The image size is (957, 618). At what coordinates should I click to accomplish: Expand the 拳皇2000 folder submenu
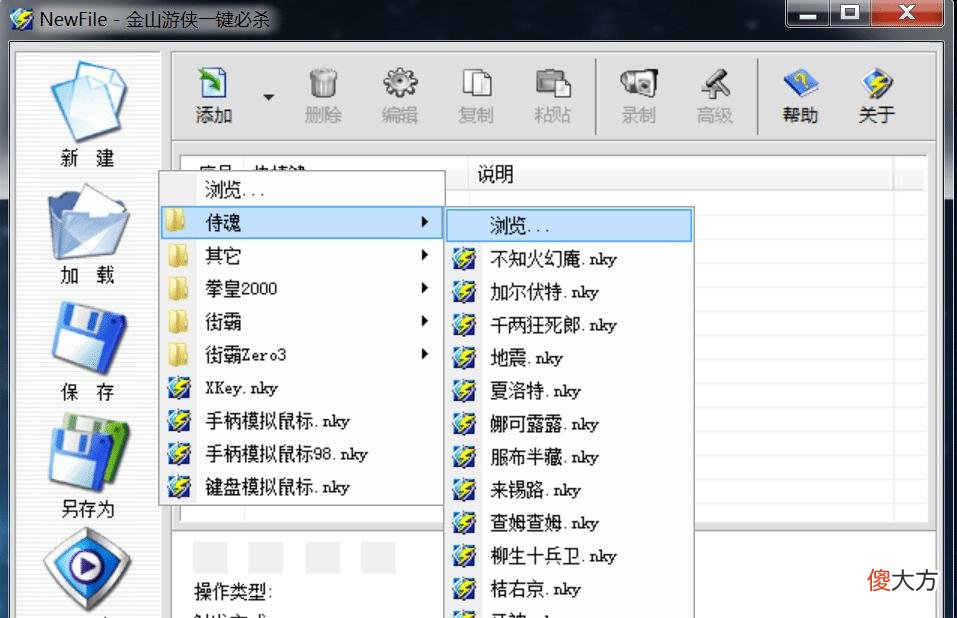[302, 288]
